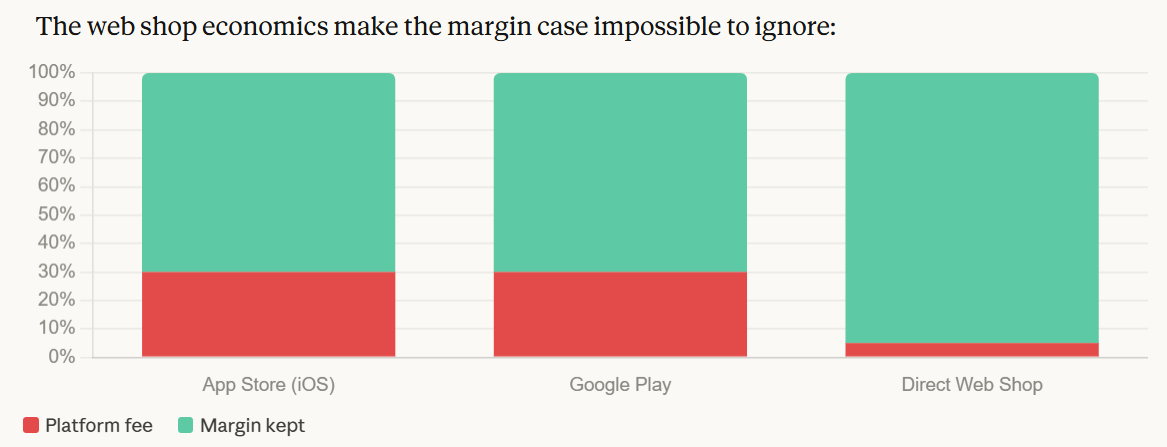Viewport: 1167px width, 447px height.
Task: Click the 70% y-axis label
Action: [x=56, y=158]
